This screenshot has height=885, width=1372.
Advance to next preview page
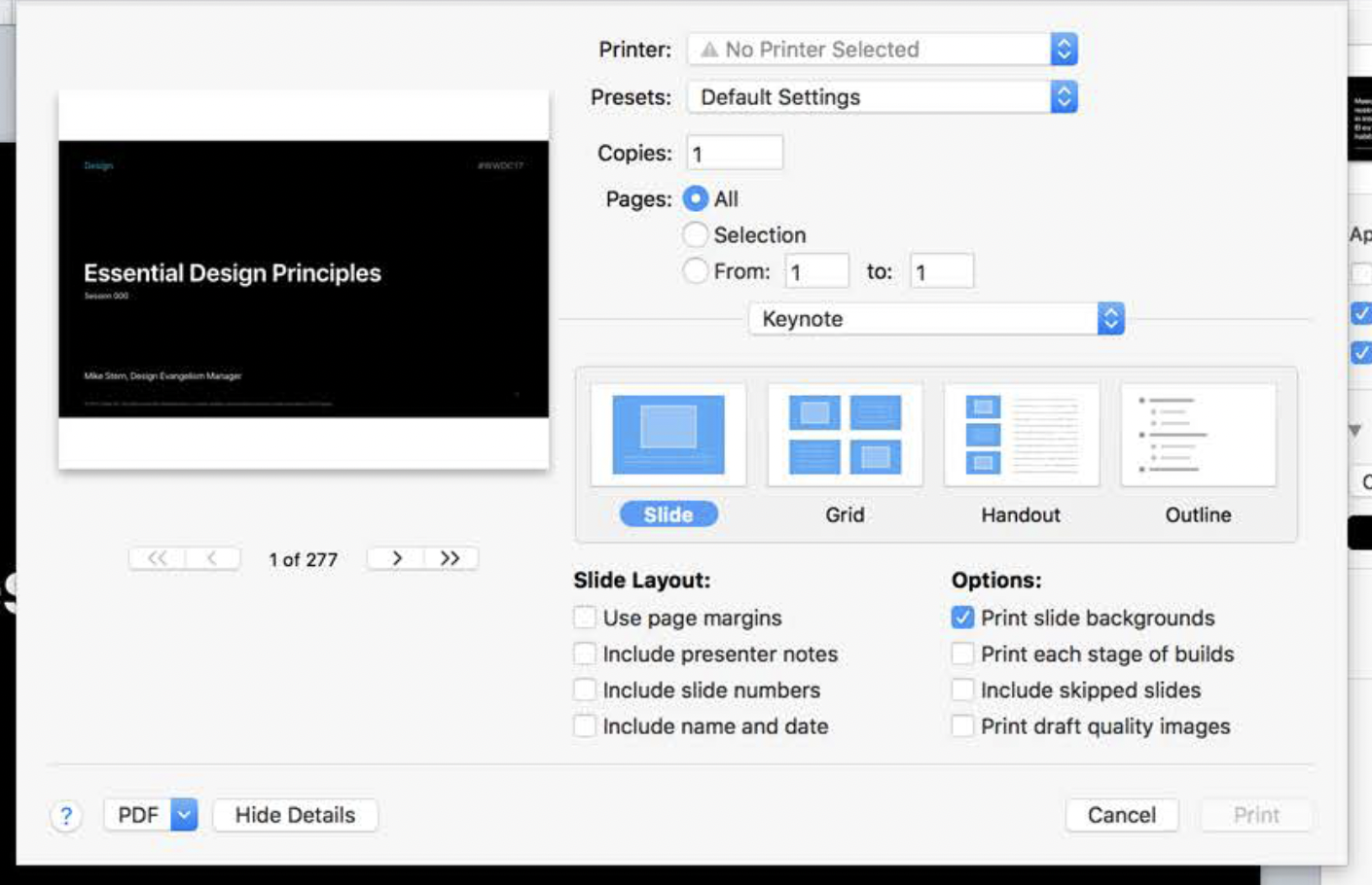click(x=396, y=558)
